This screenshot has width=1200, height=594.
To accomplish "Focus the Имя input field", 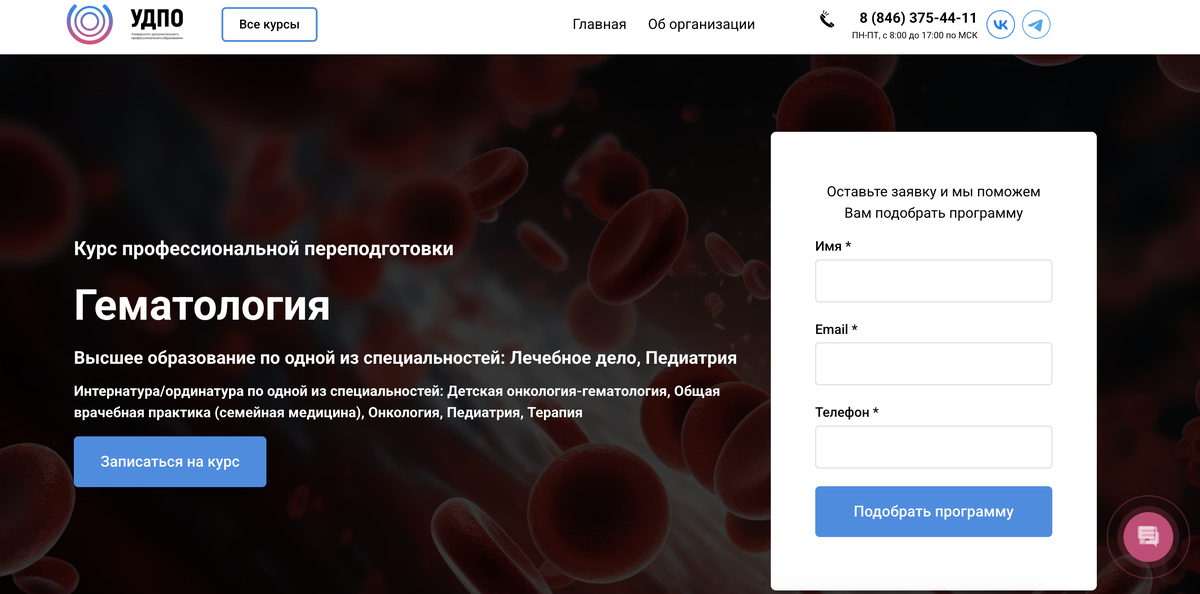I will coord(933,281).
